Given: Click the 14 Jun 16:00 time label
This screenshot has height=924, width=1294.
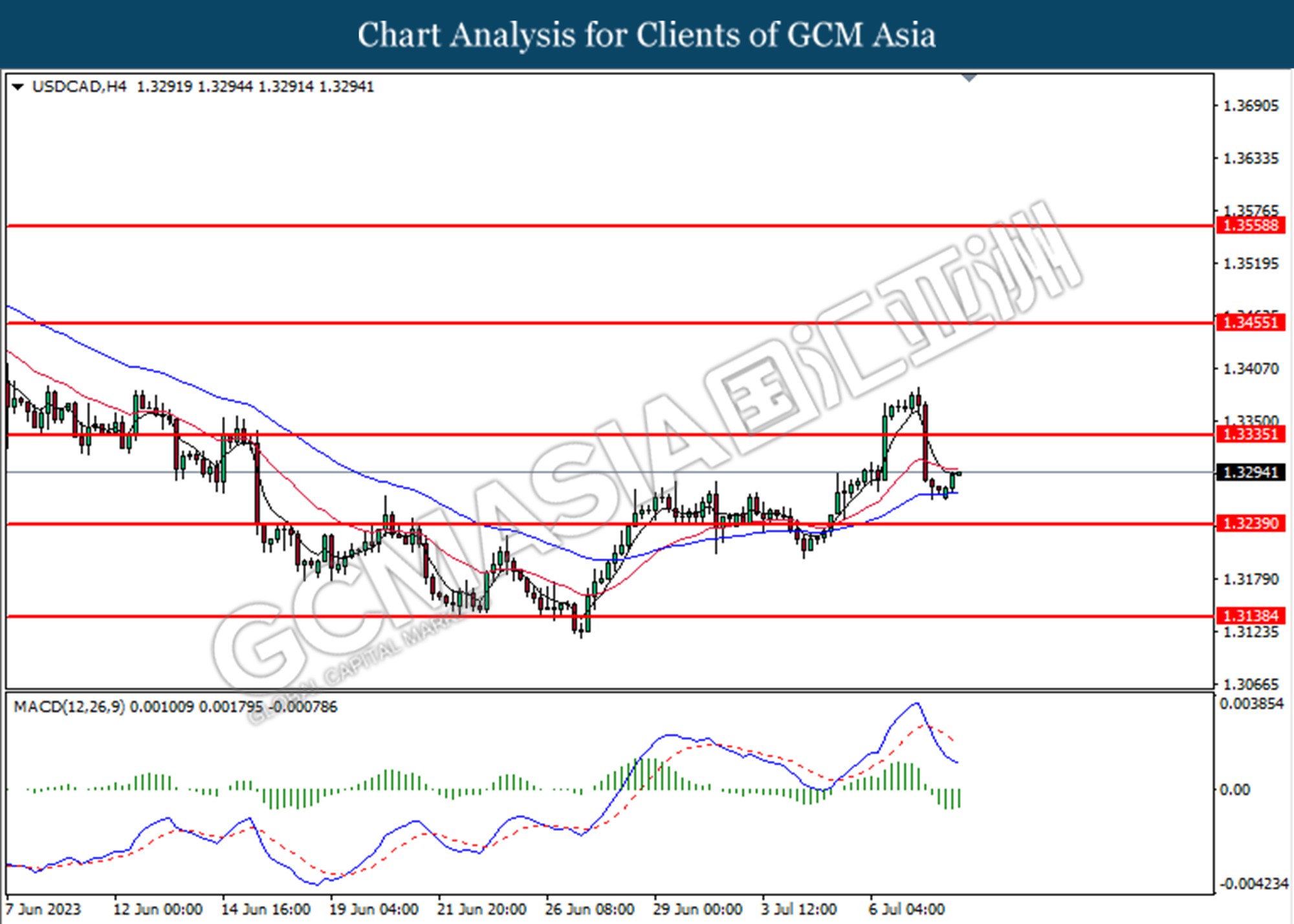Looking at the screenshot, I should tap(266, 909).
